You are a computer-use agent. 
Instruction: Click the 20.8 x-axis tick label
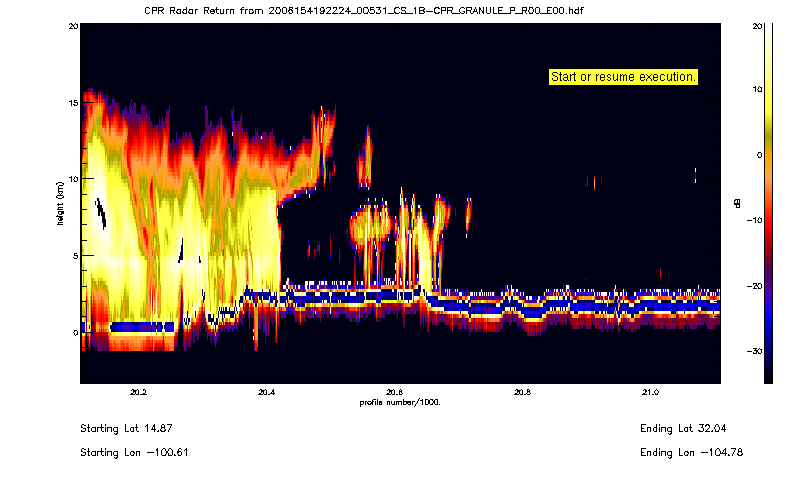tap(522, 392)
